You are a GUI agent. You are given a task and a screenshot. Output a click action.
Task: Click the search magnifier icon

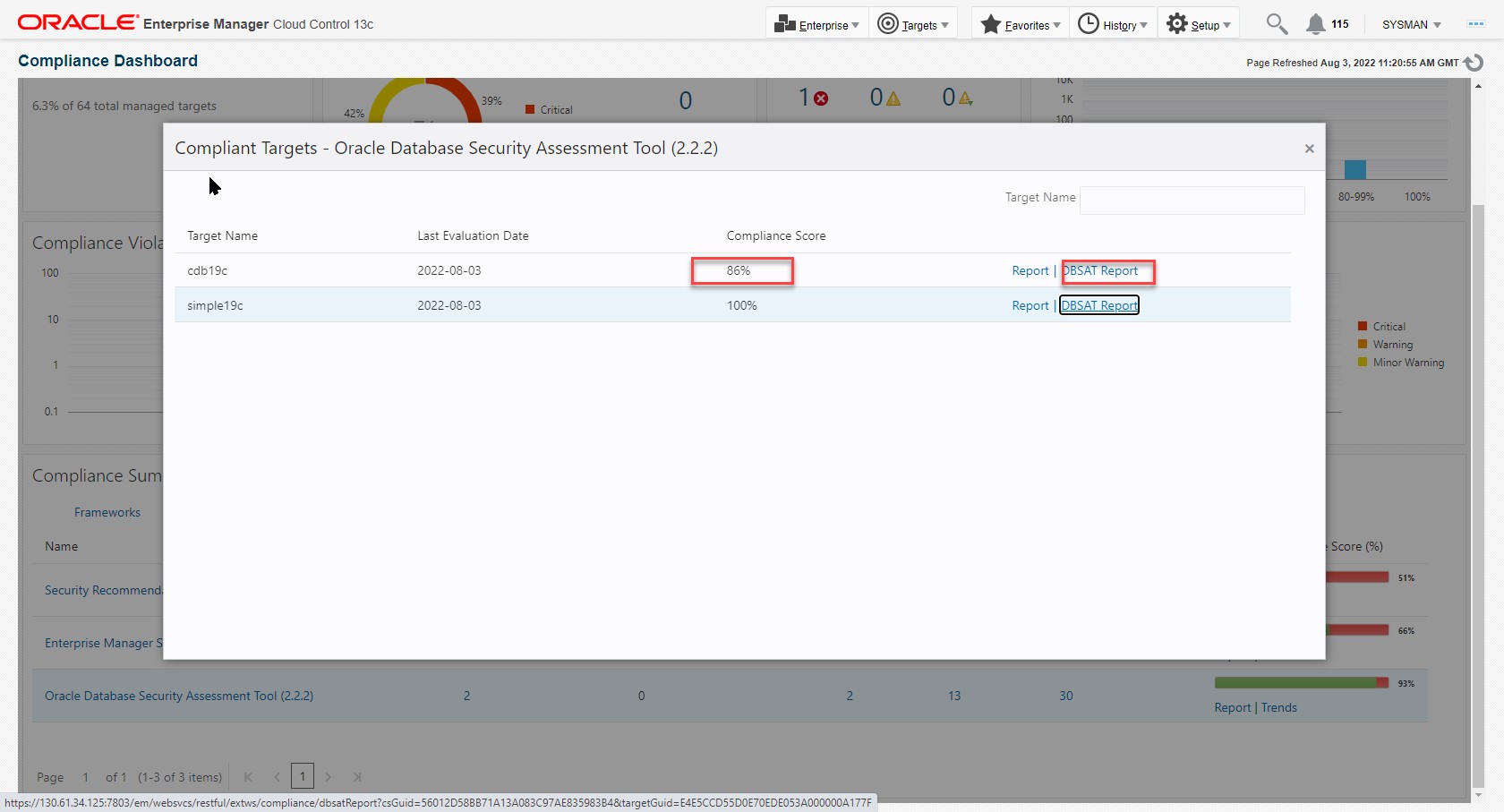point(1277,24)
